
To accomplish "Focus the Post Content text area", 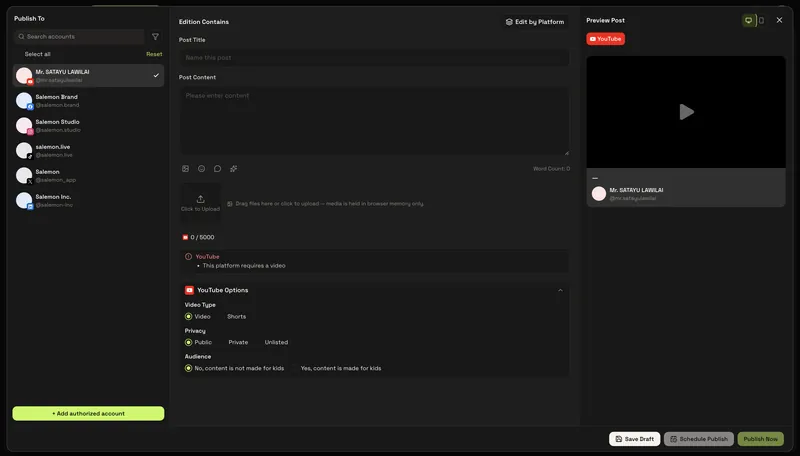I will pyautogui.click(x=374, y=122).
